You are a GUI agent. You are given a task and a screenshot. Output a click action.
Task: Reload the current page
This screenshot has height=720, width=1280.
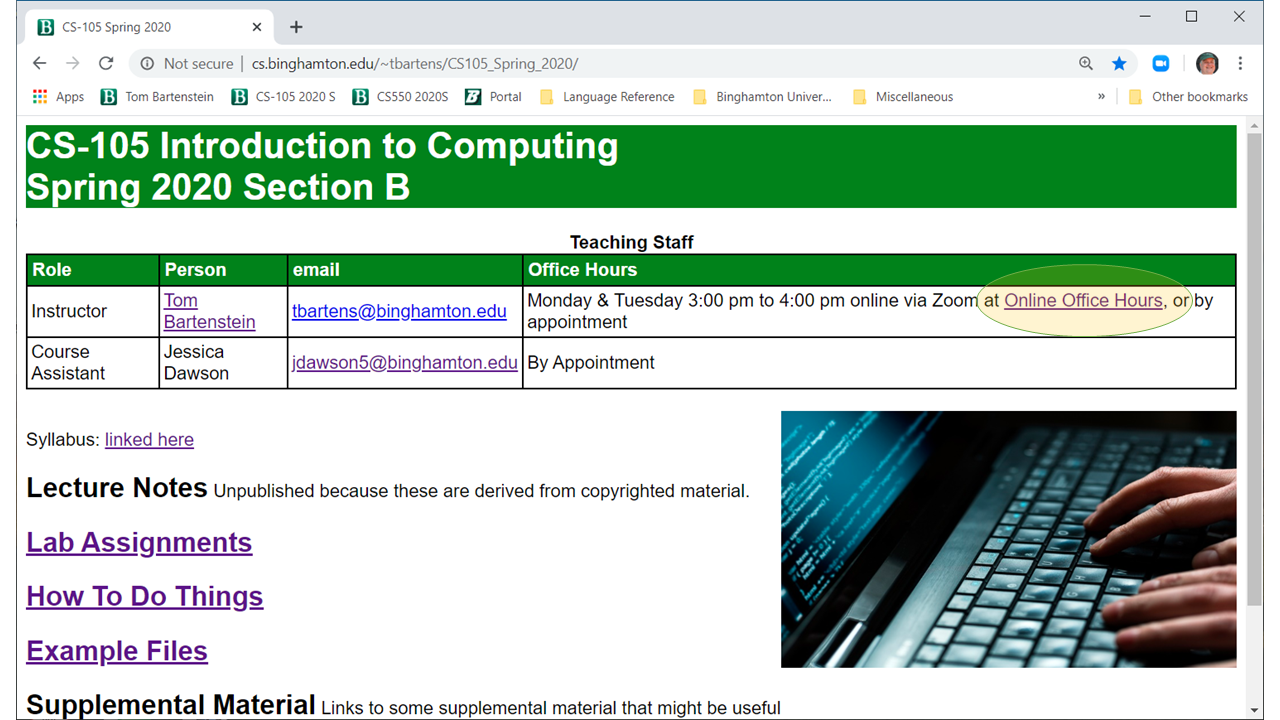tap(106, 63)
